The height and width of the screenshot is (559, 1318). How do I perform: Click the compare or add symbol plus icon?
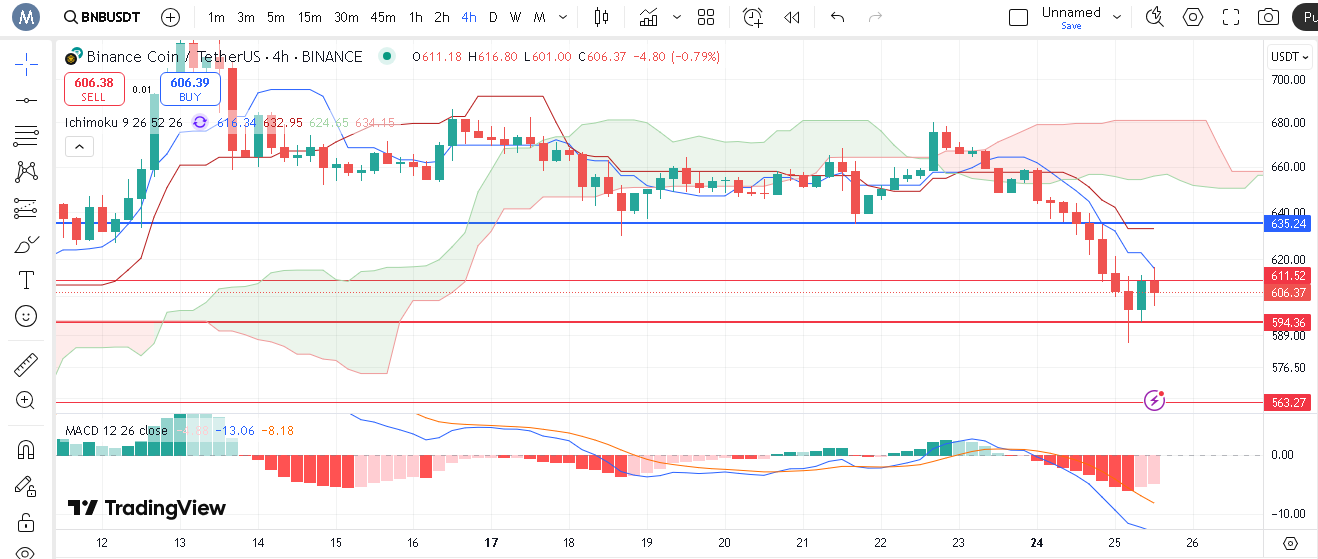[x=171, y=17]
